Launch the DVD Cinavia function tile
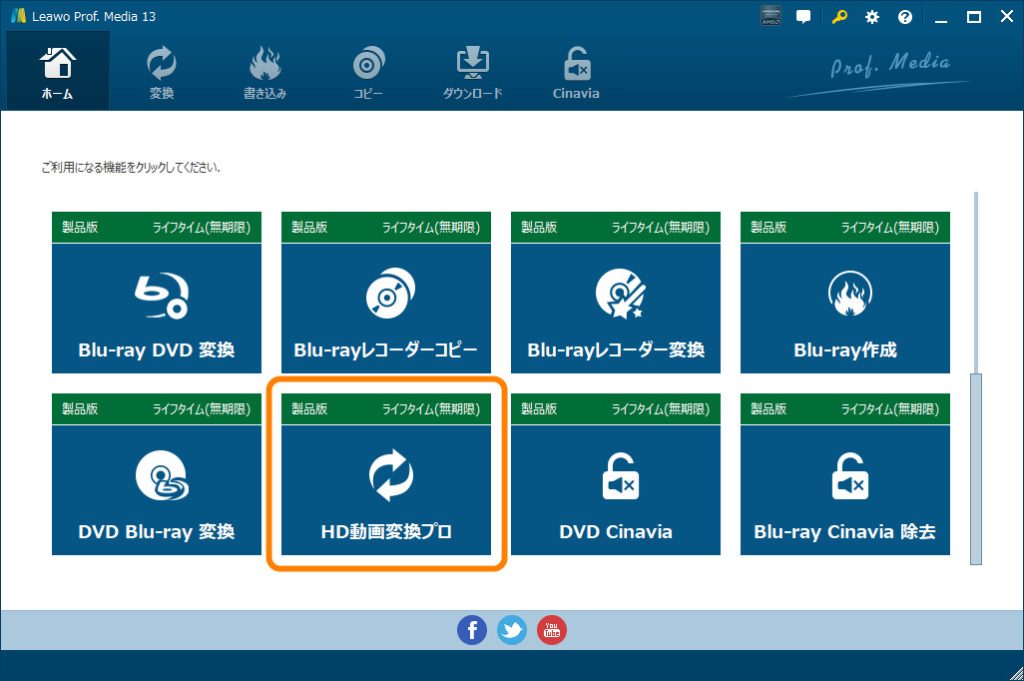This screenshot has height=681, width=1024. [x=615, y=475]
